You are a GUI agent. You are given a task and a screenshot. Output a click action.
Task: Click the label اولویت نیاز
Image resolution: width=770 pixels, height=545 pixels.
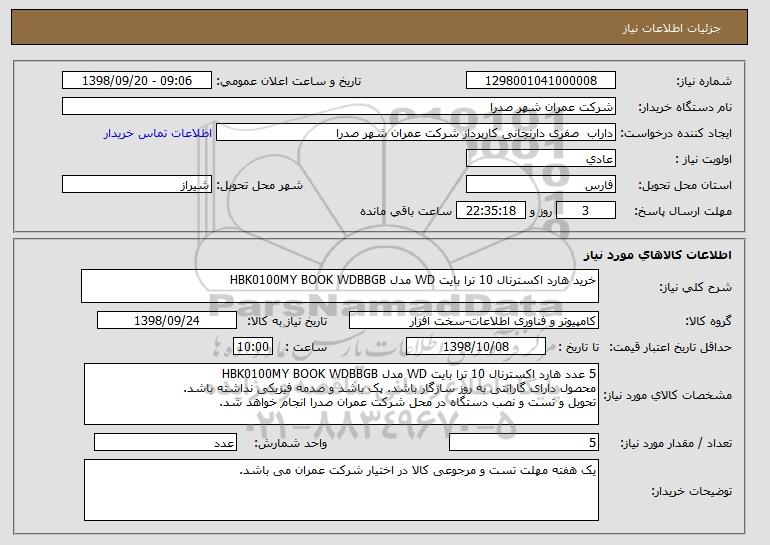703,159
